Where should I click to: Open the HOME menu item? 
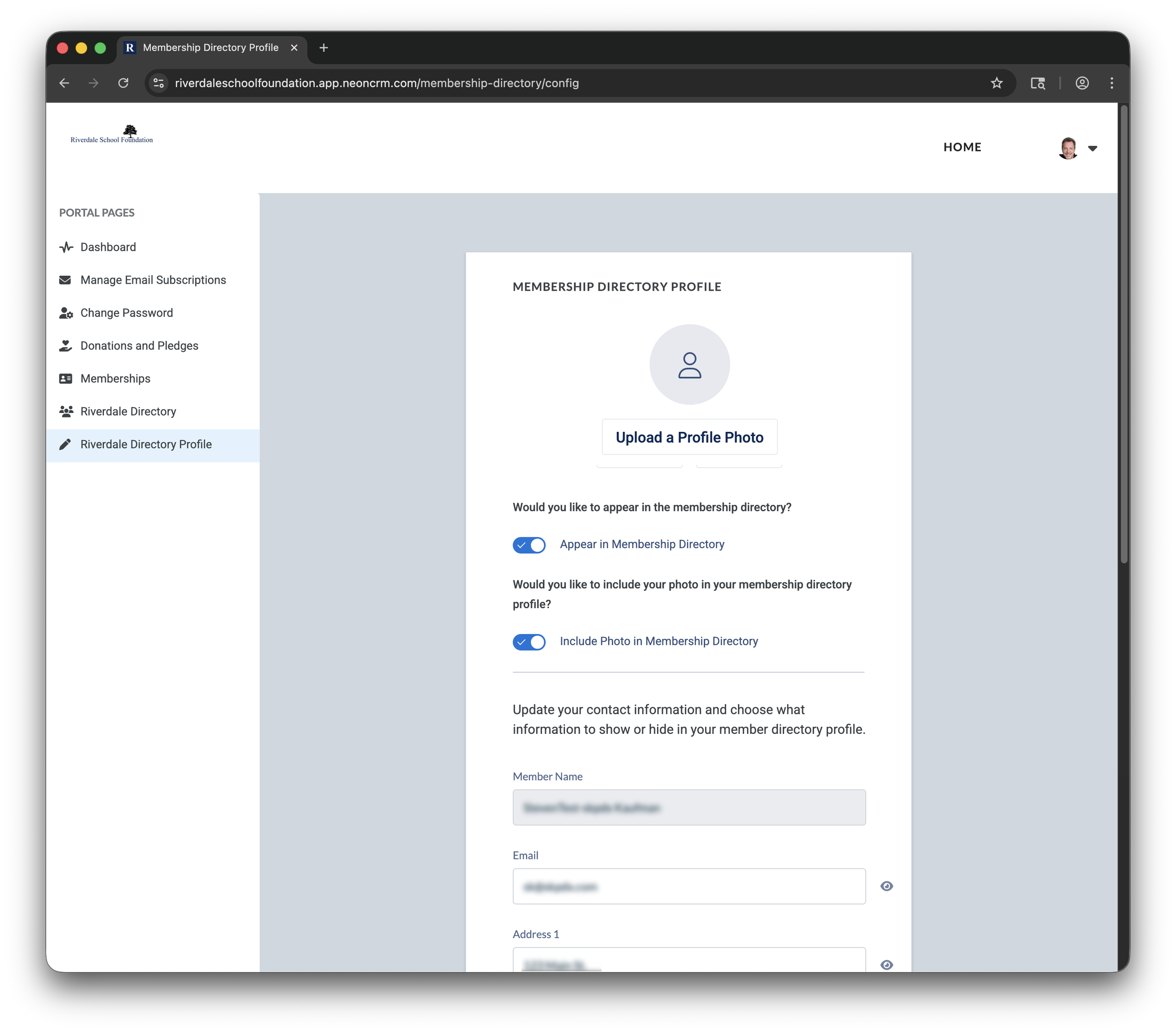962,147
